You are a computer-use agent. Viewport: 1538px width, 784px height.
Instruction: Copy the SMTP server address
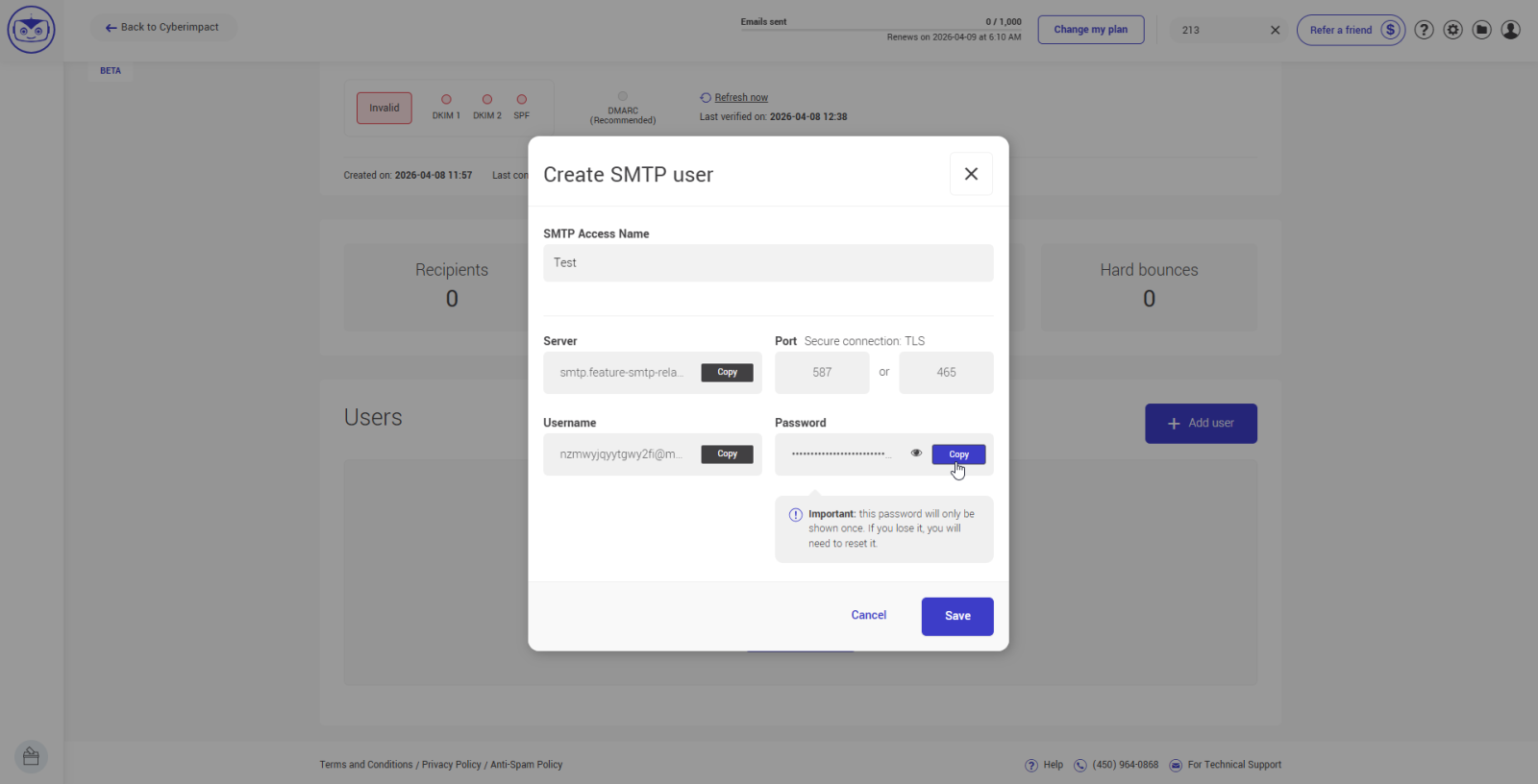point(727,373)
